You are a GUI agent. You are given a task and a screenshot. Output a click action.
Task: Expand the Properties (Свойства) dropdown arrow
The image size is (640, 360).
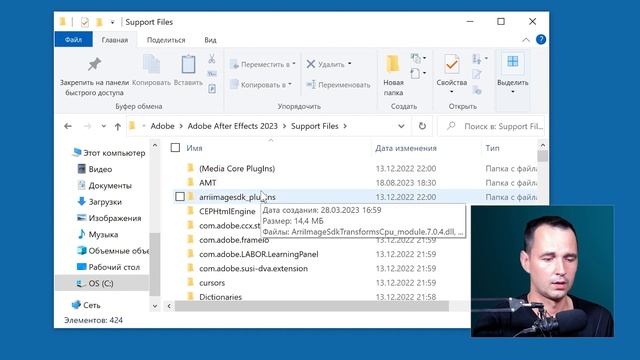(451, 92)
